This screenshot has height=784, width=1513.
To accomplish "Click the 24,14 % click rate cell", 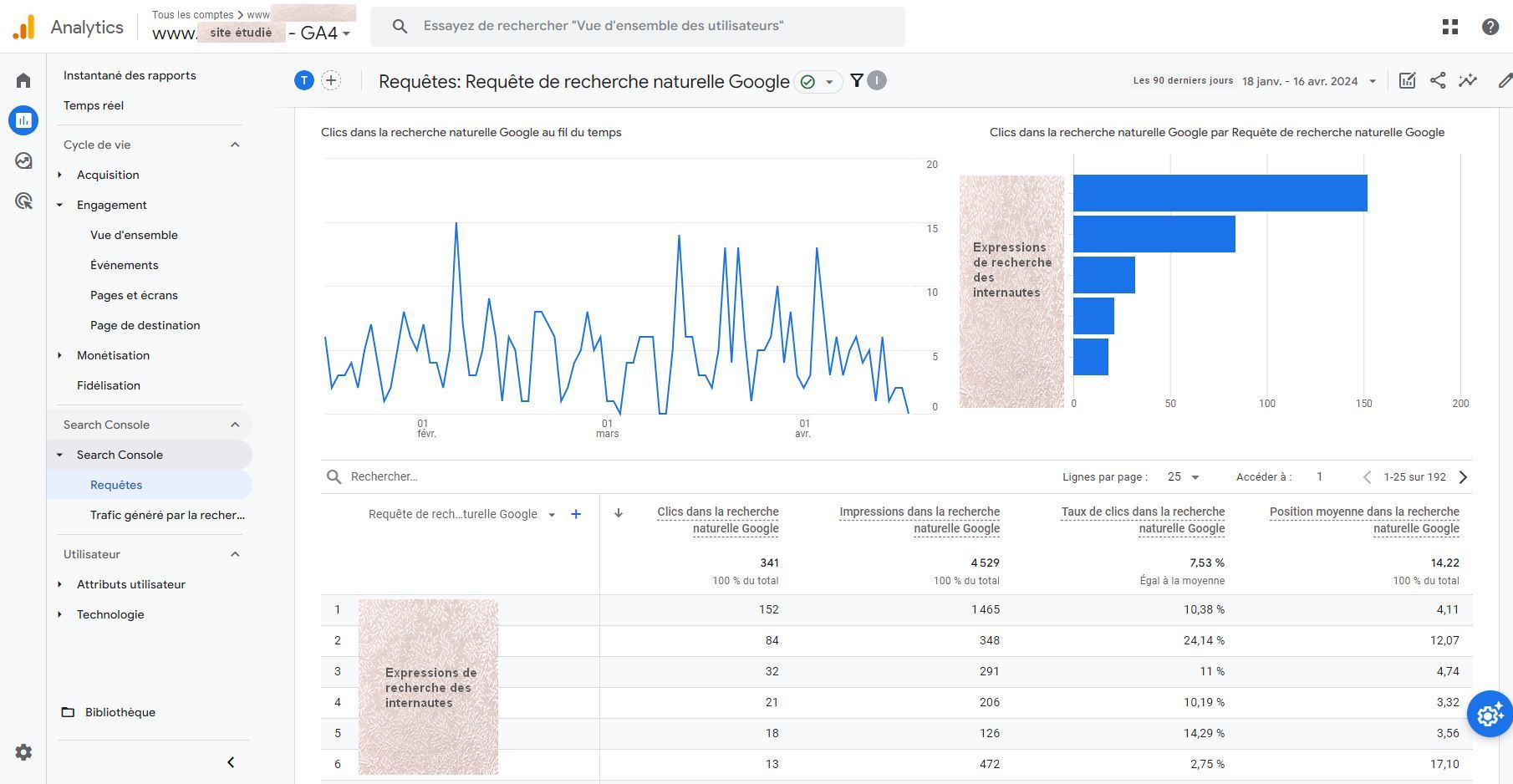I will click(1204, 640).
